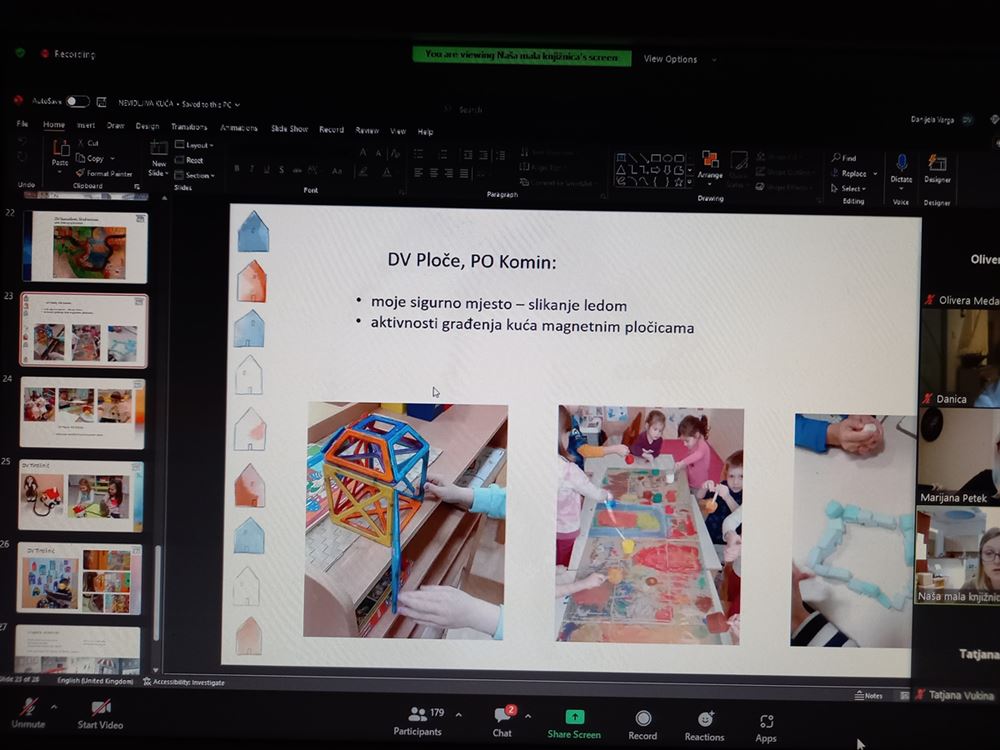Click the Dictate microphone icon
Screen dimensions: 1000x750
click(901, 163)
